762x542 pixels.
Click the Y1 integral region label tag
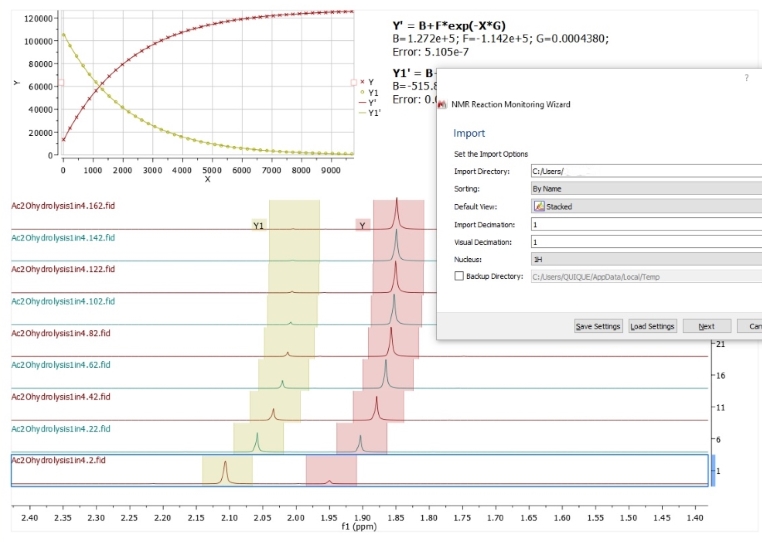coord(258,226)
